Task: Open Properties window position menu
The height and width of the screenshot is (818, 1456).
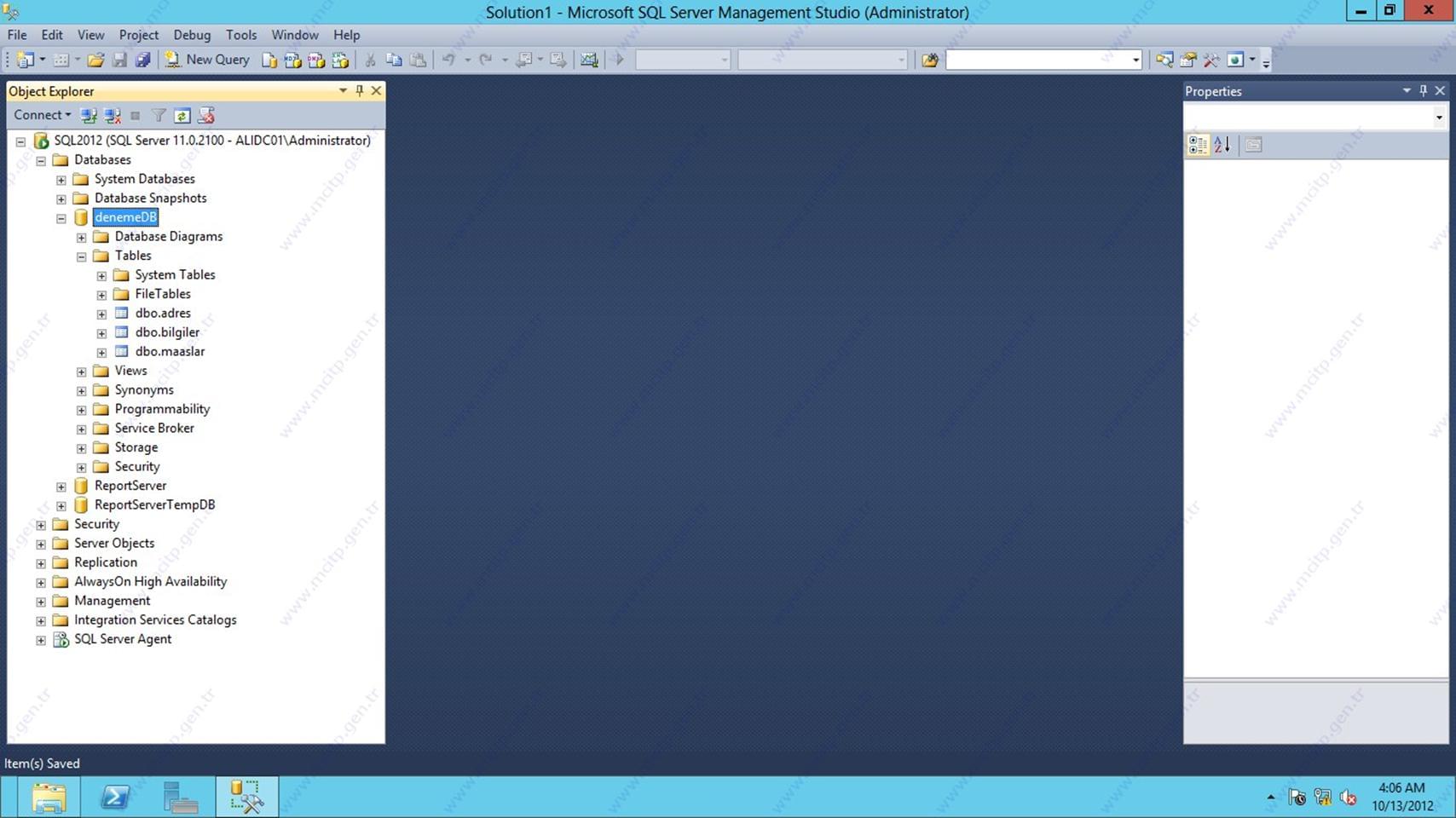Action: tap(1407, 90)
